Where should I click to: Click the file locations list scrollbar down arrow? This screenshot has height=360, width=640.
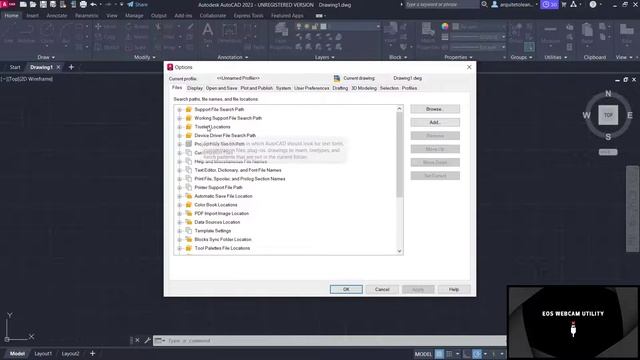coord(400,251)
